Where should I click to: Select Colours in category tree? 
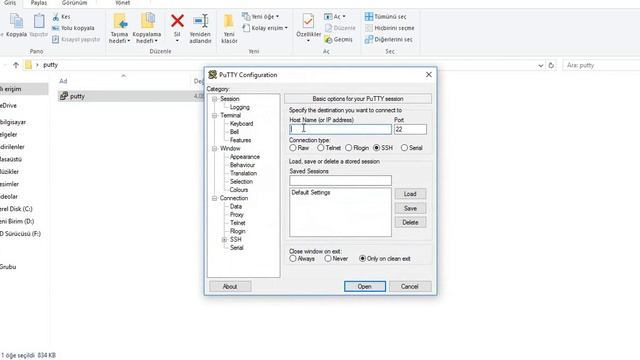coord(238,190)
